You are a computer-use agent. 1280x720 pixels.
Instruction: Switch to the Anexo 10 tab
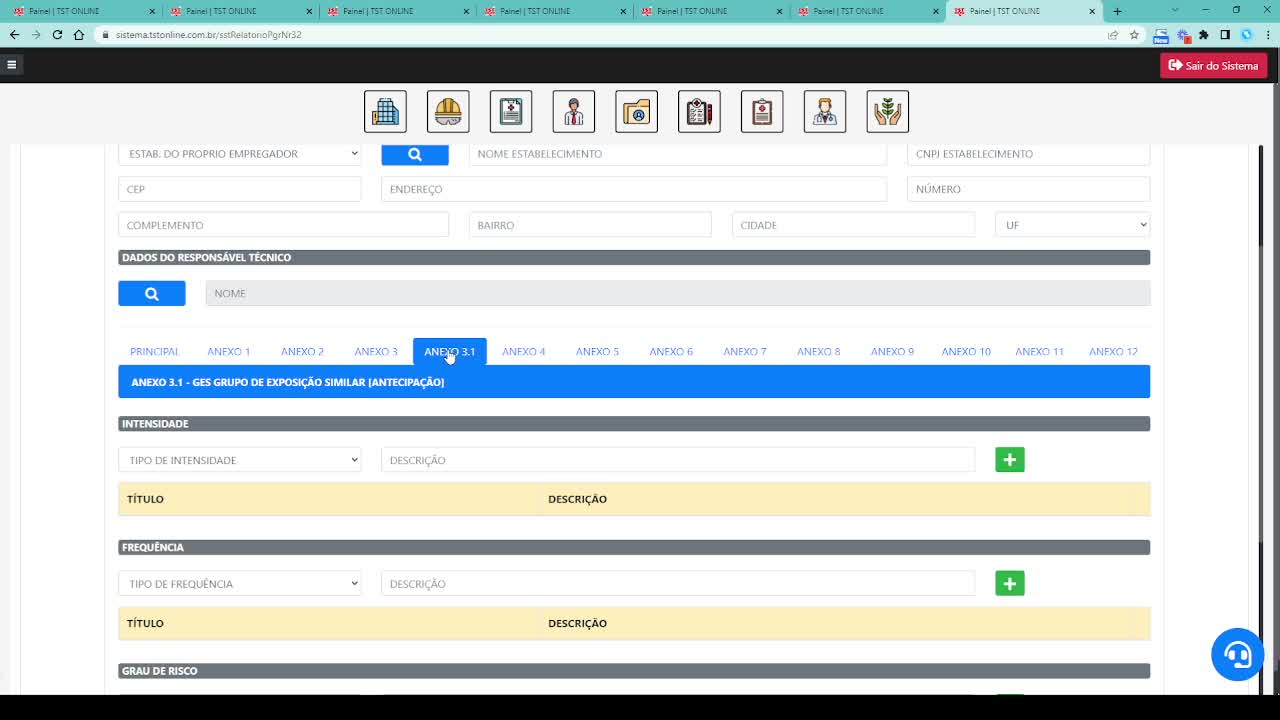pyautogui.click(x=966, y=351)
